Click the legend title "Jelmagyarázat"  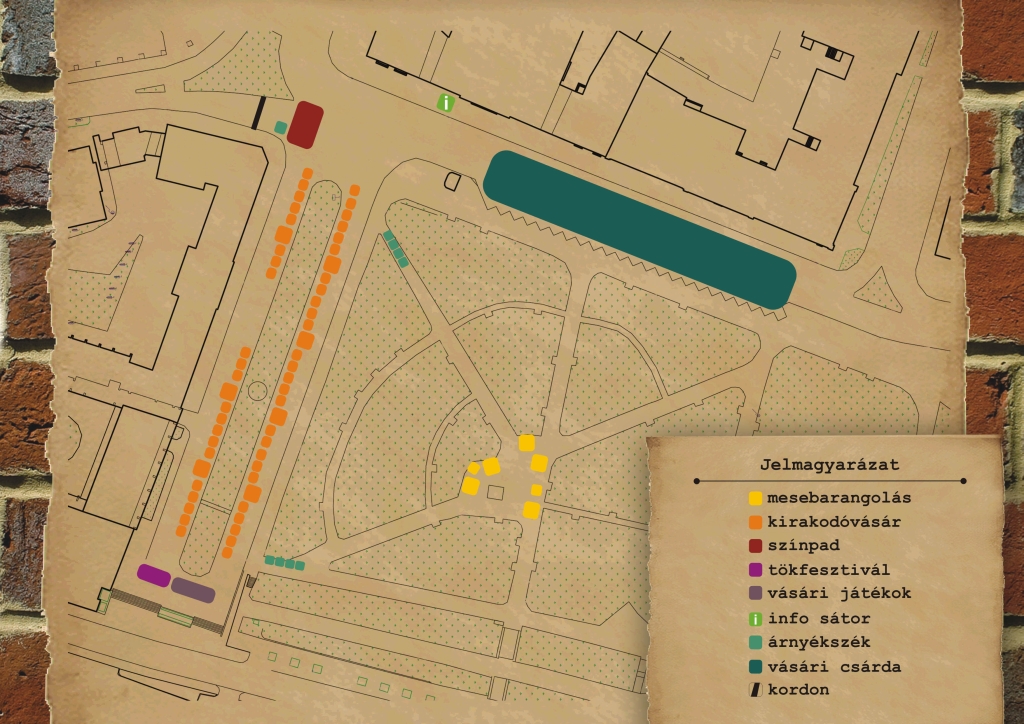pyautogui.click(x=829, y=465)
